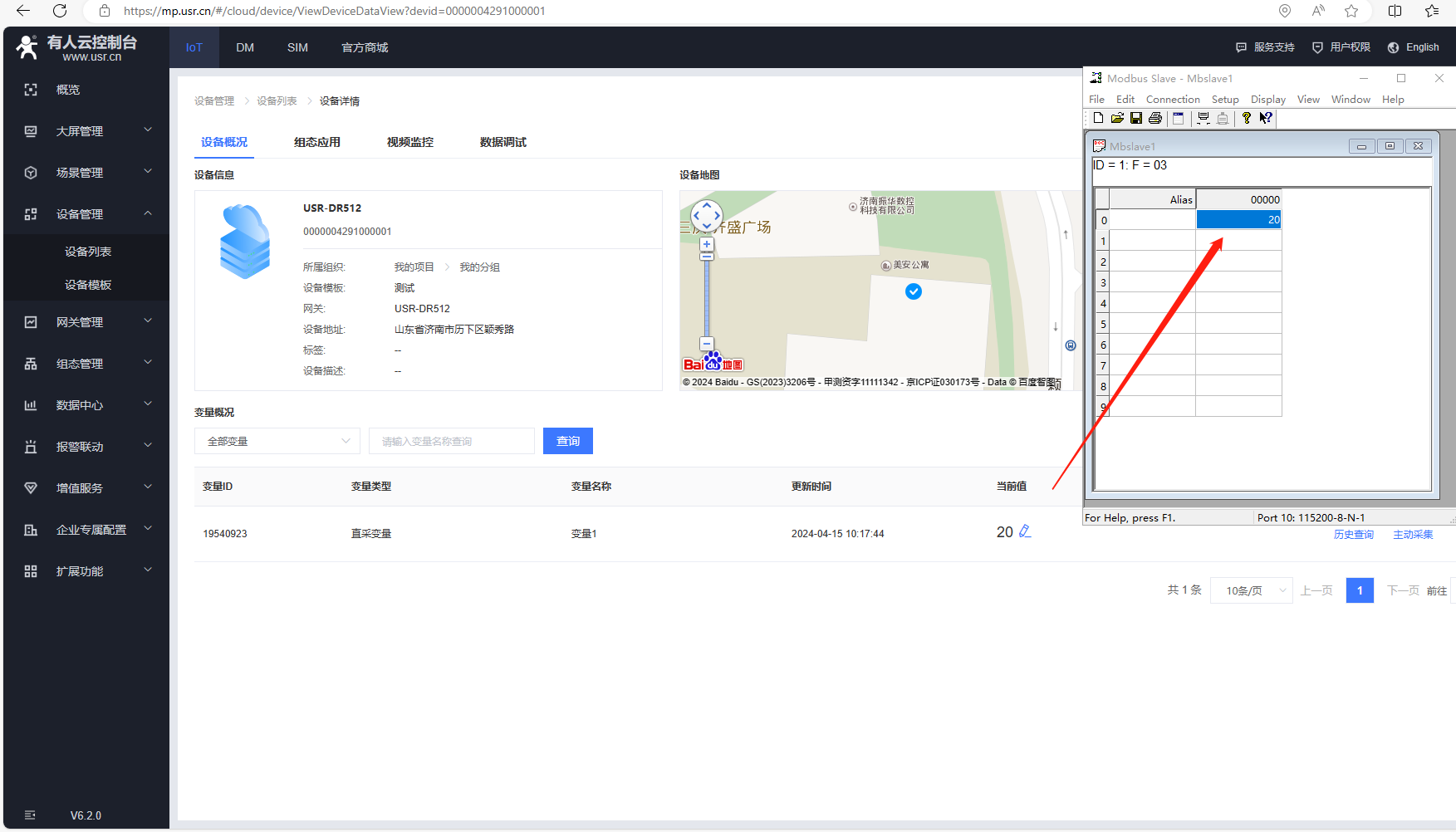Click the Save floppy disk icon
The width and height of the screenshot is (1456, 832).
1136,119
